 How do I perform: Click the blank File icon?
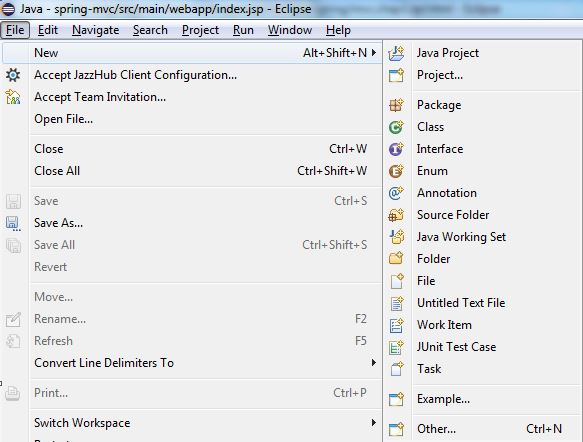397,281
